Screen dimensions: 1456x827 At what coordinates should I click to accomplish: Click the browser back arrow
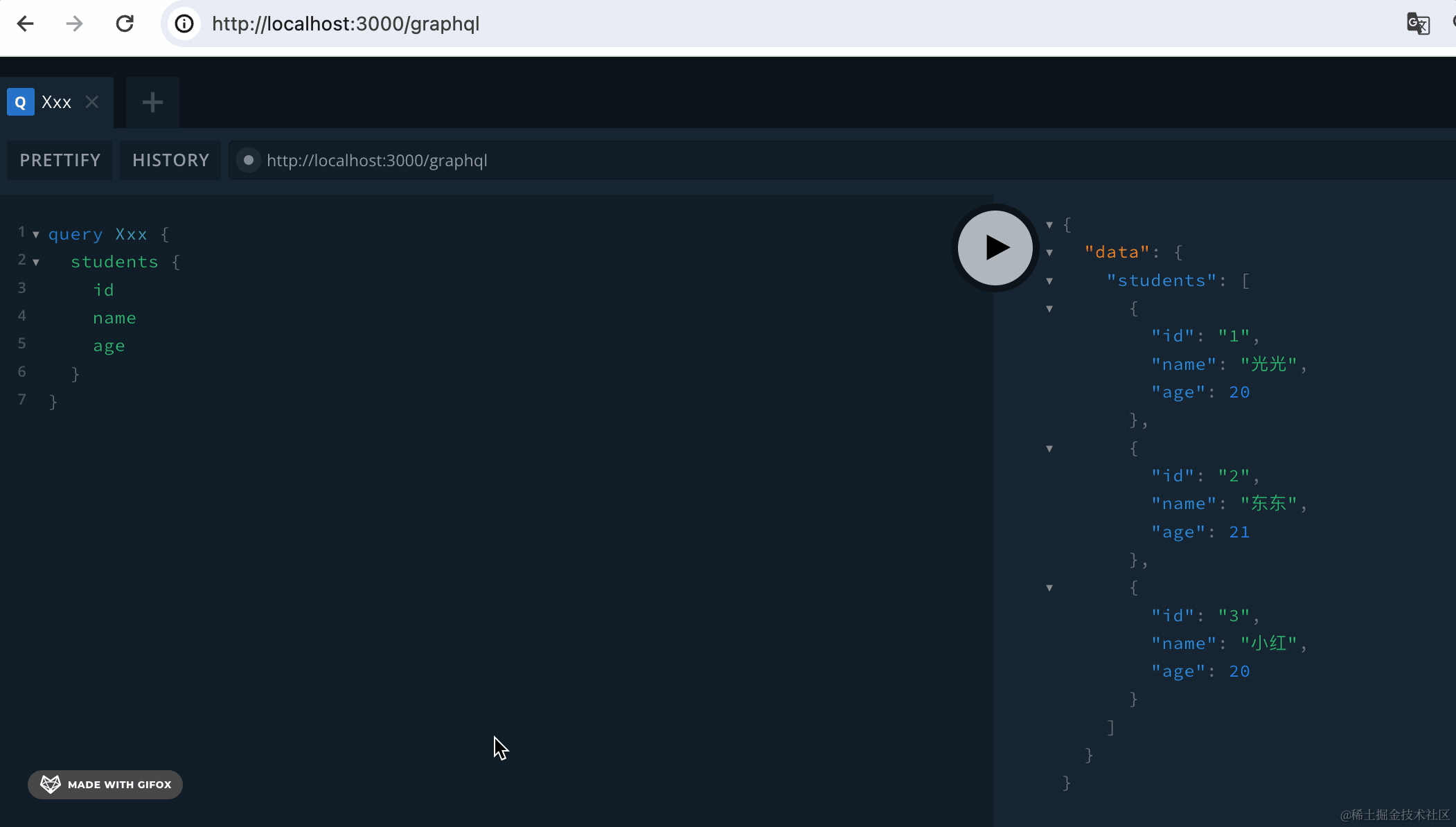point(26,24)
